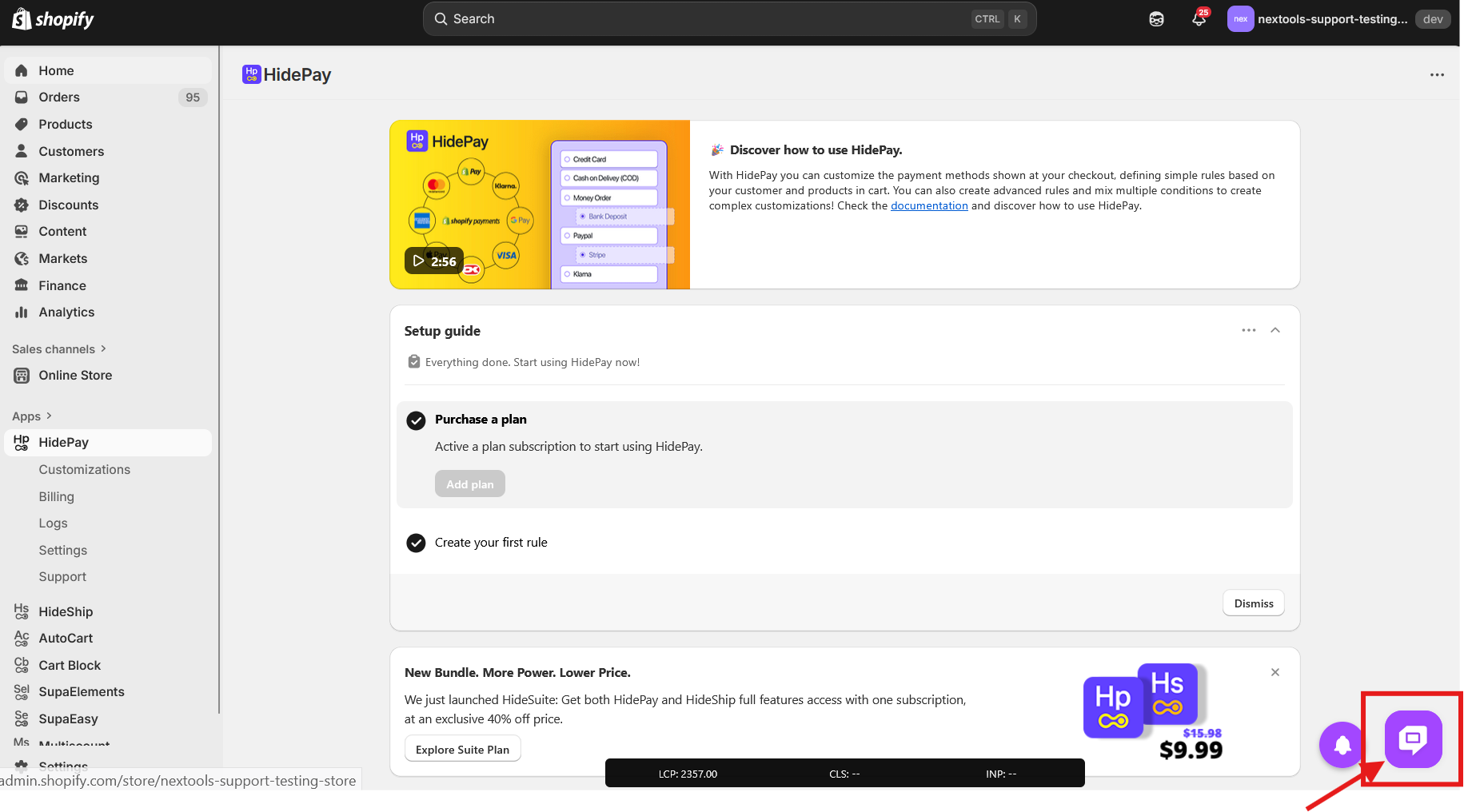The height and width of the screenshot is (812, 1464).
Task: Click 'Everything done. Start using HidePay now!' text
Action: (533, 362)
